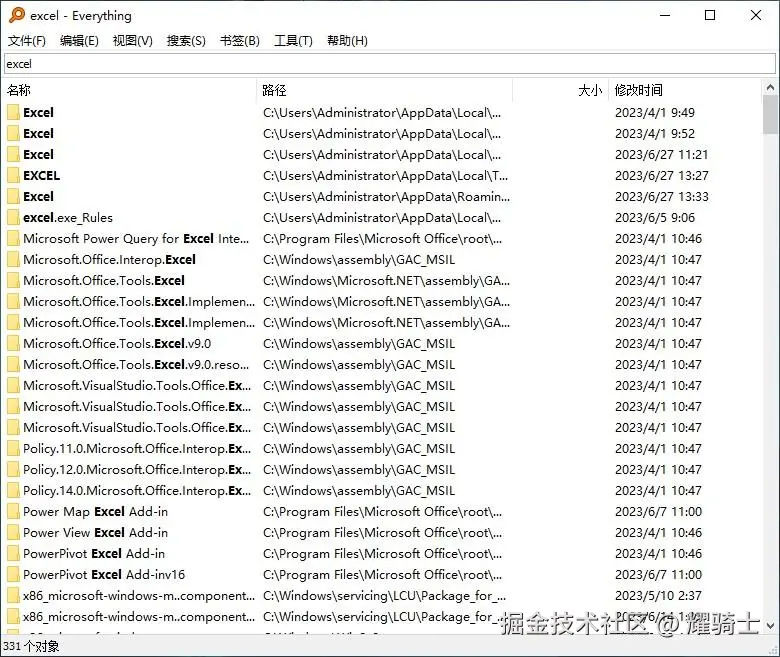Open the 工具(T) menu
The height and width of the screenshot is (657, 780).
[x=293, y=41]
